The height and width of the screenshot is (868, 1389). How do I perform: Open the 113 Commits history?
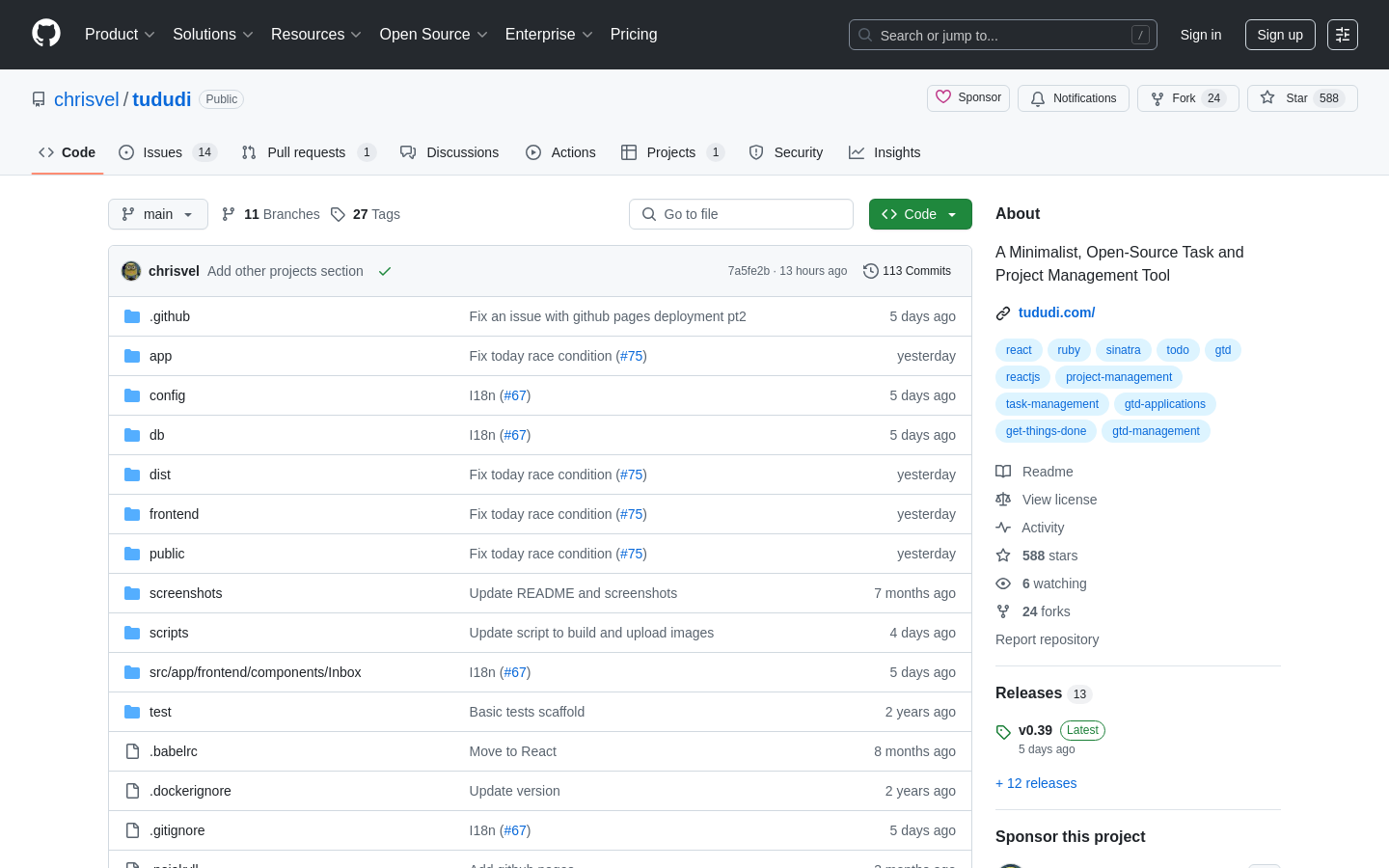907,271
